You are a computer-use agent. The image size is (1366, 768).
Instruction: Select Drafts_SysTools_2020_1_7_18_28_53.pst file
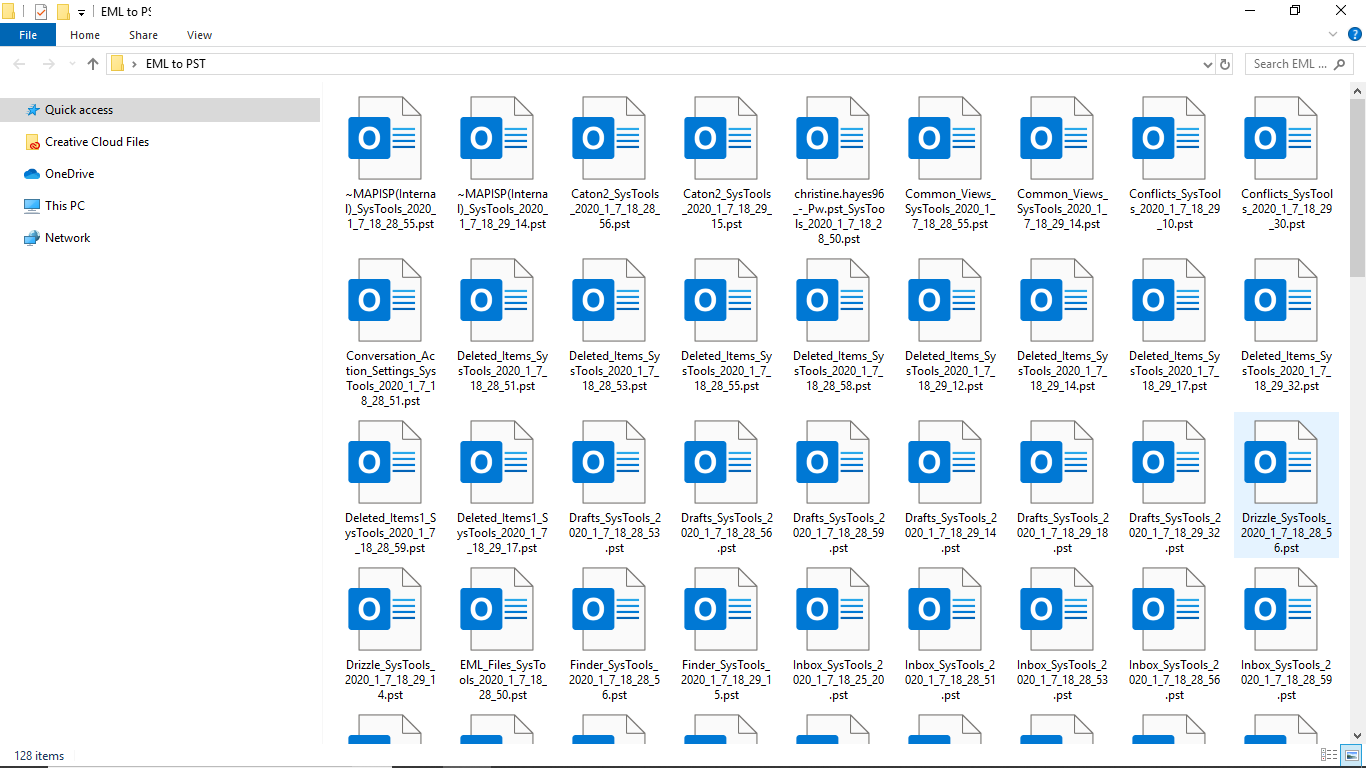point(613,487)
